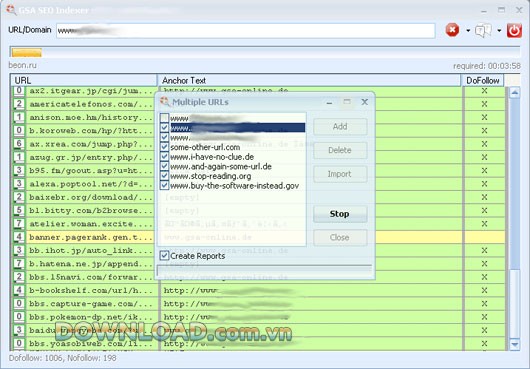Screen dimensions: 530x369
Task: Sort by DoFollow column header
Action: pyautogui.click(x=483, y=80)
